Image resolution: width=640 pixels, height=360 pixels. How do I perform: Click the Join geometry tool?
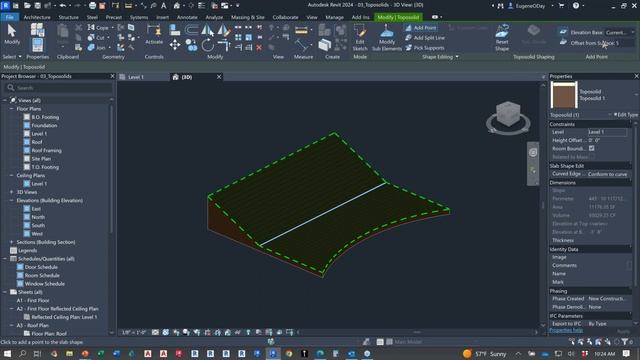coord(97,48)
